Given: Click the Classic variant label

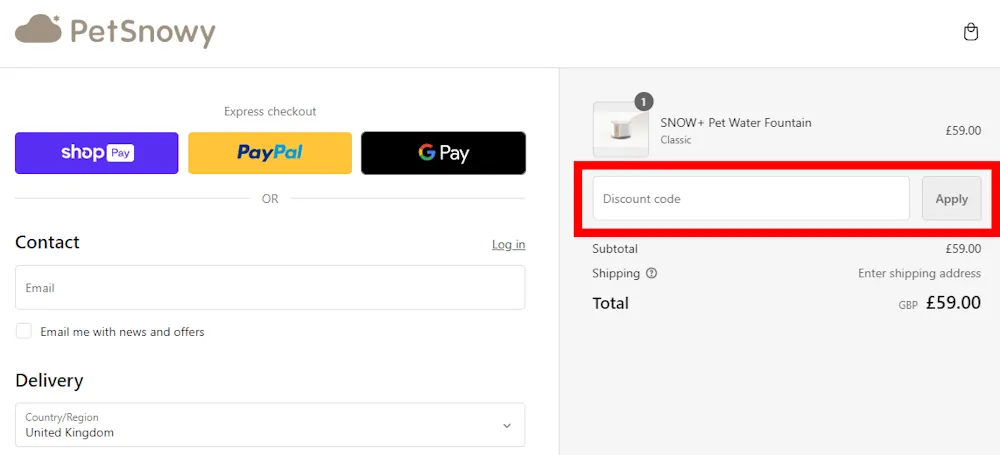Looking at the screenshot, I should pos(676,140).
